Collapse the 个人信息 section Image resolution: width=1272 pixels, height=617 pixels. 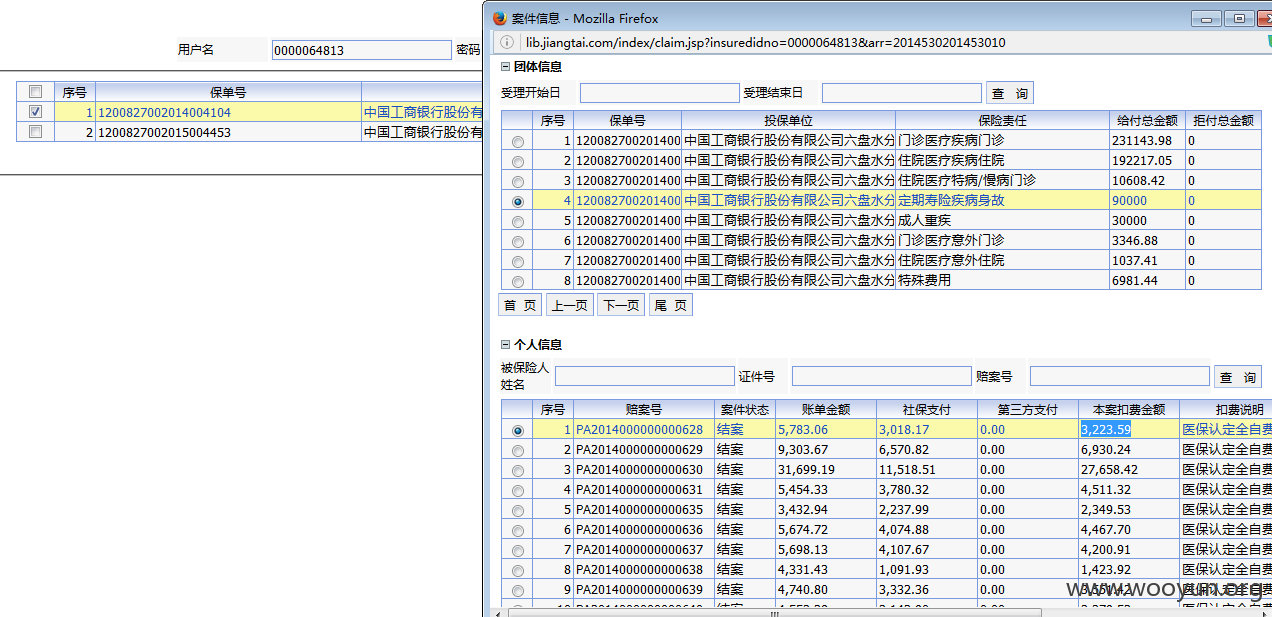click(505, 344)
